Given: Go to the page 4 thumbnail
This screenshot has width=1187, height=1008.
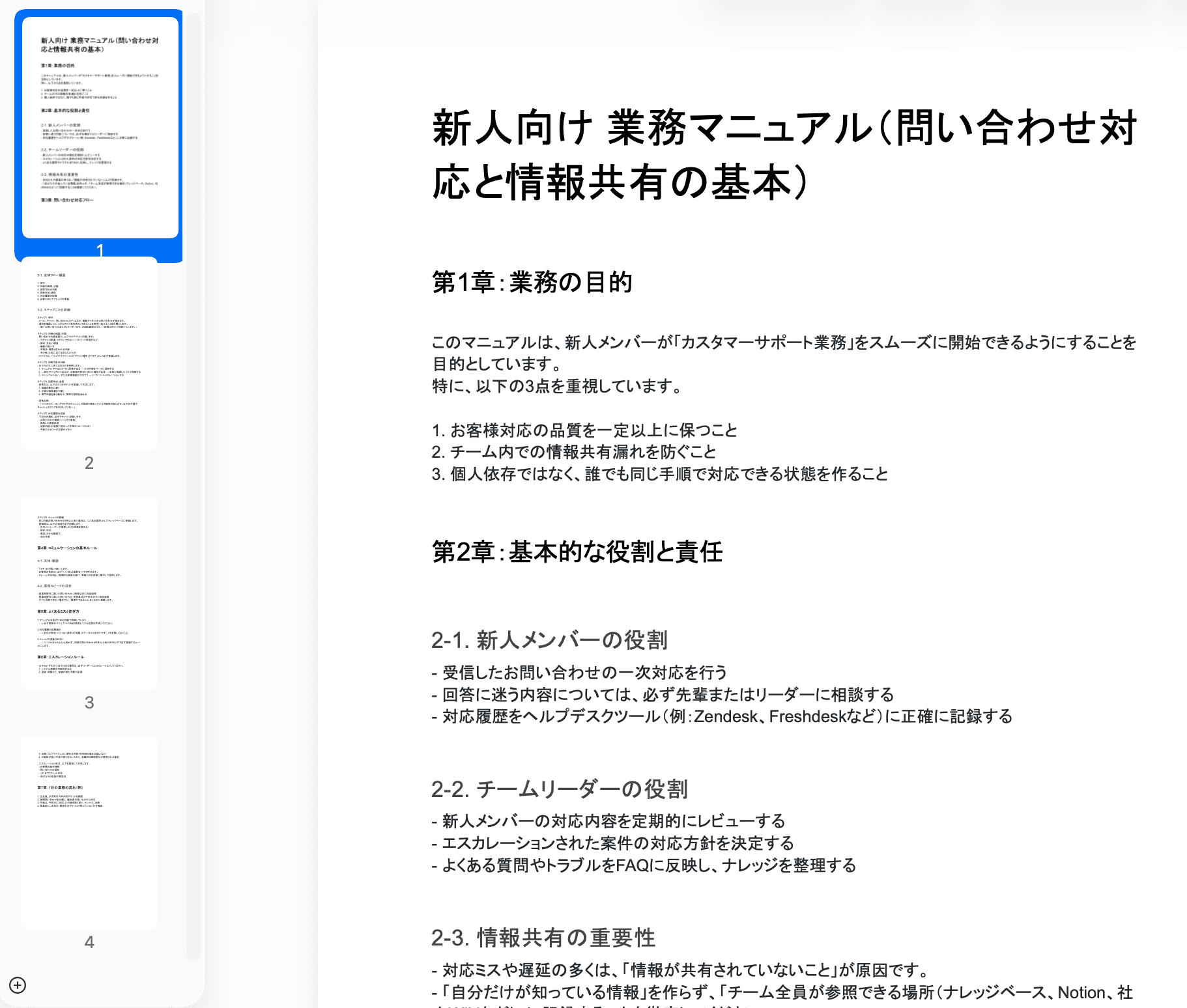Looking at the screenshot, I should pos(89,833).
